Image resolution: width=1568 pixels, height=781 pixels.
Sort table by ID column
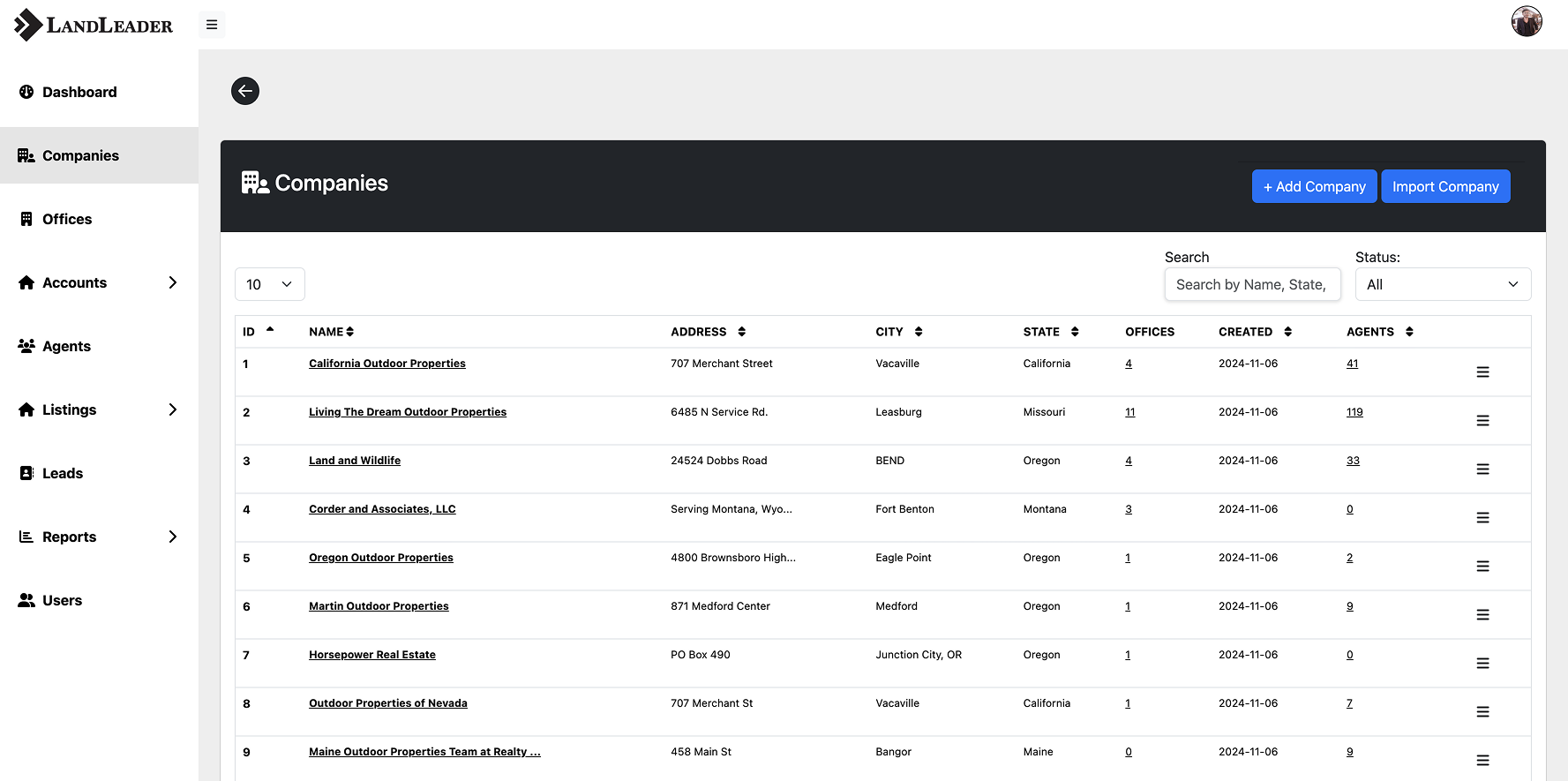pos(258,332)
